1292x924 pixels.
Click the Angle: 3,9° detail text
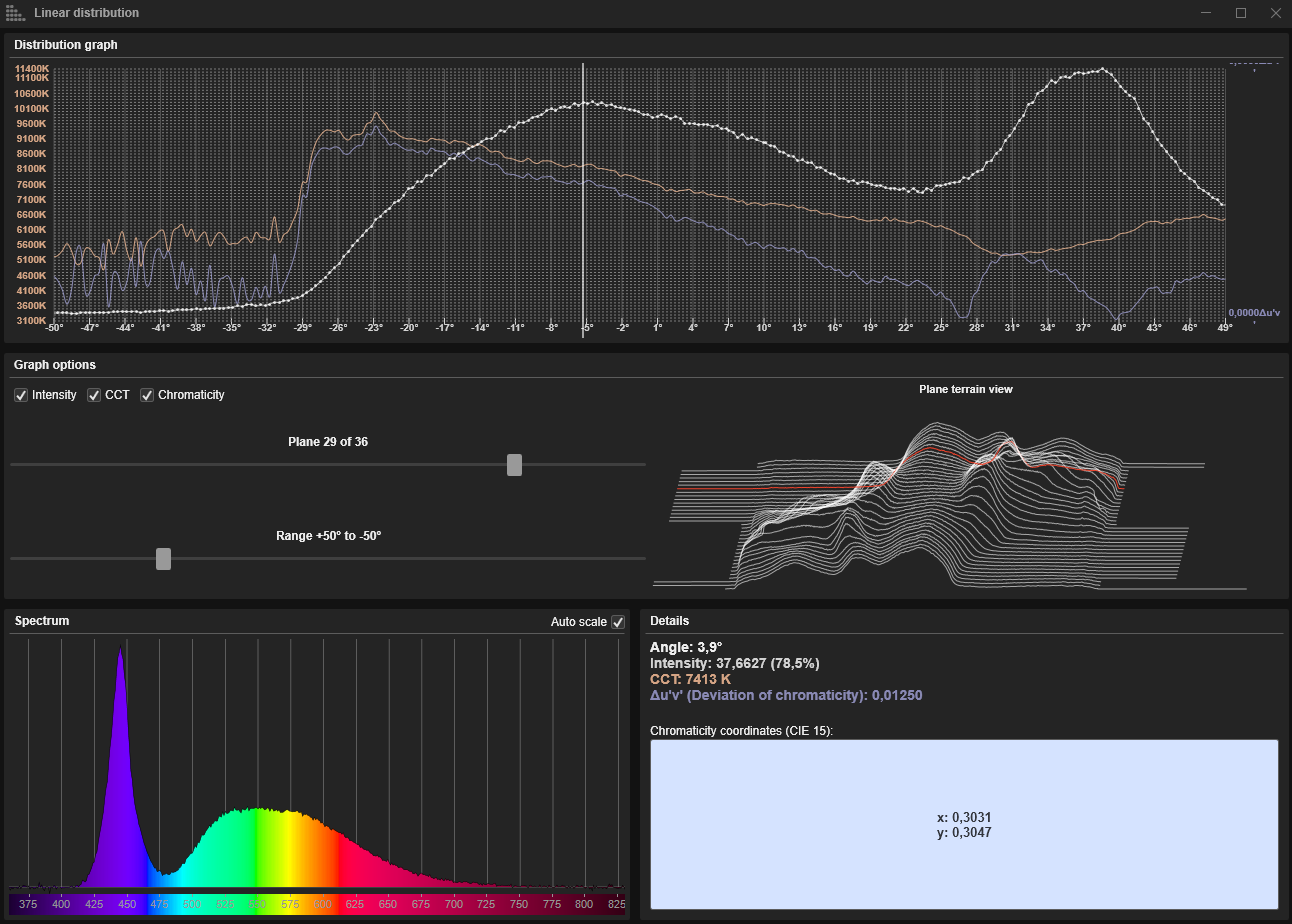pyautogui.click(x=686, y=647)
